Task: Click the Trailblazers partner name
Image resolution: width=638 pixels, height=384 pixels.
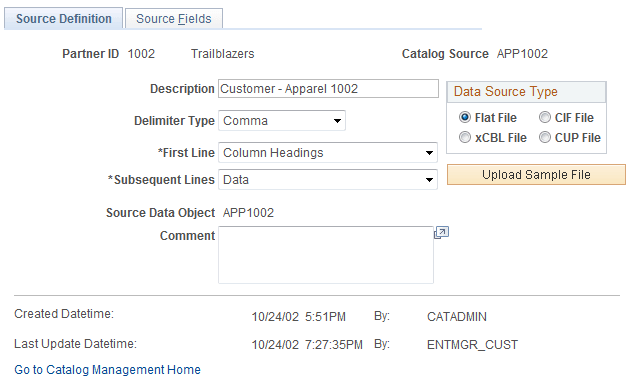Action: coord(223,54)
